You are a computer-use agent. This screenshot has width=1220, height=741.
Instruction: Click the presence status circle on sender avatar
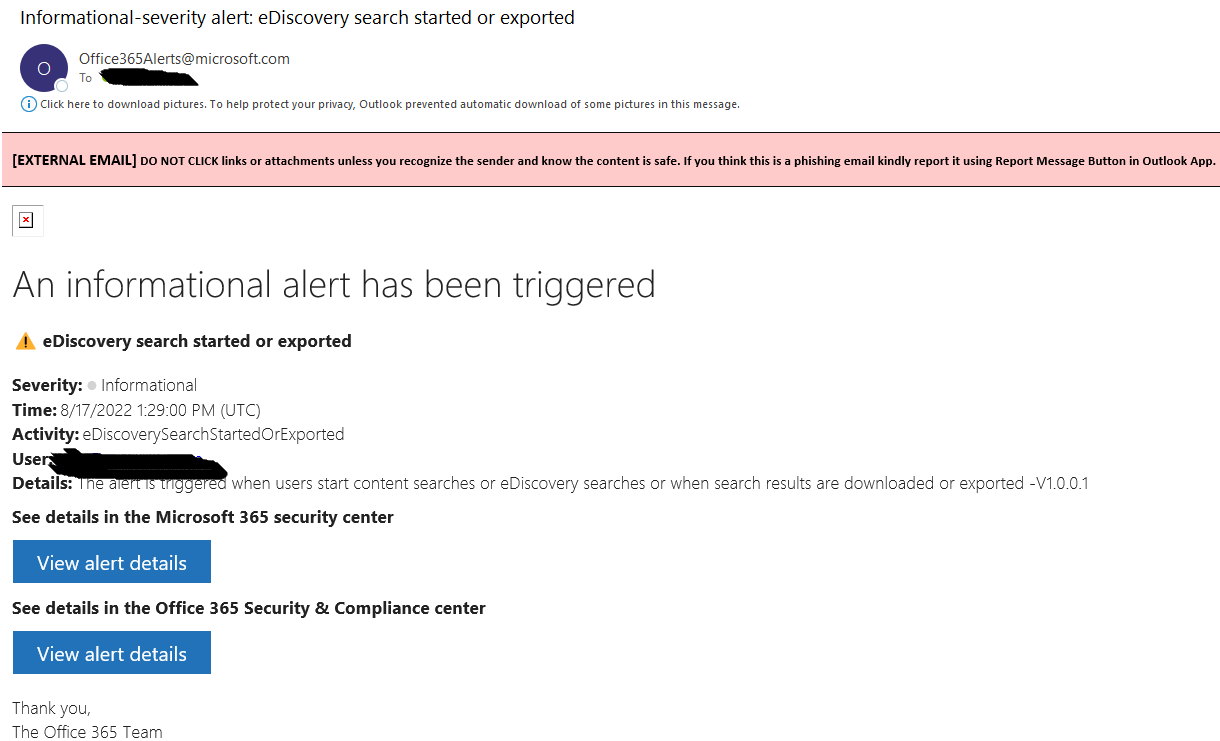coord(62,86)
